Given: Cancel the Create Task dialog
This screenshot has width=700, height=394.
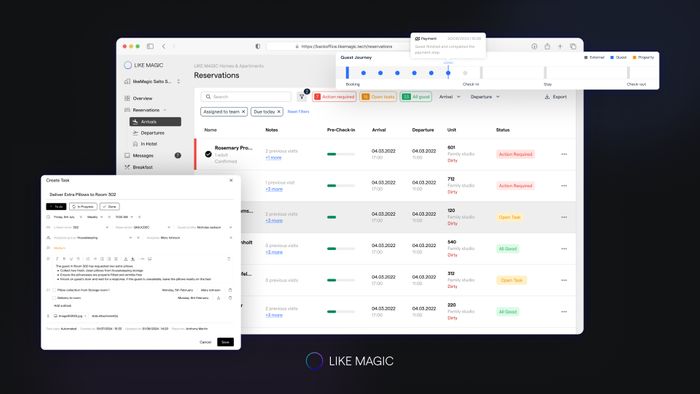Looking at the screenshot, I should pos(205,342).
